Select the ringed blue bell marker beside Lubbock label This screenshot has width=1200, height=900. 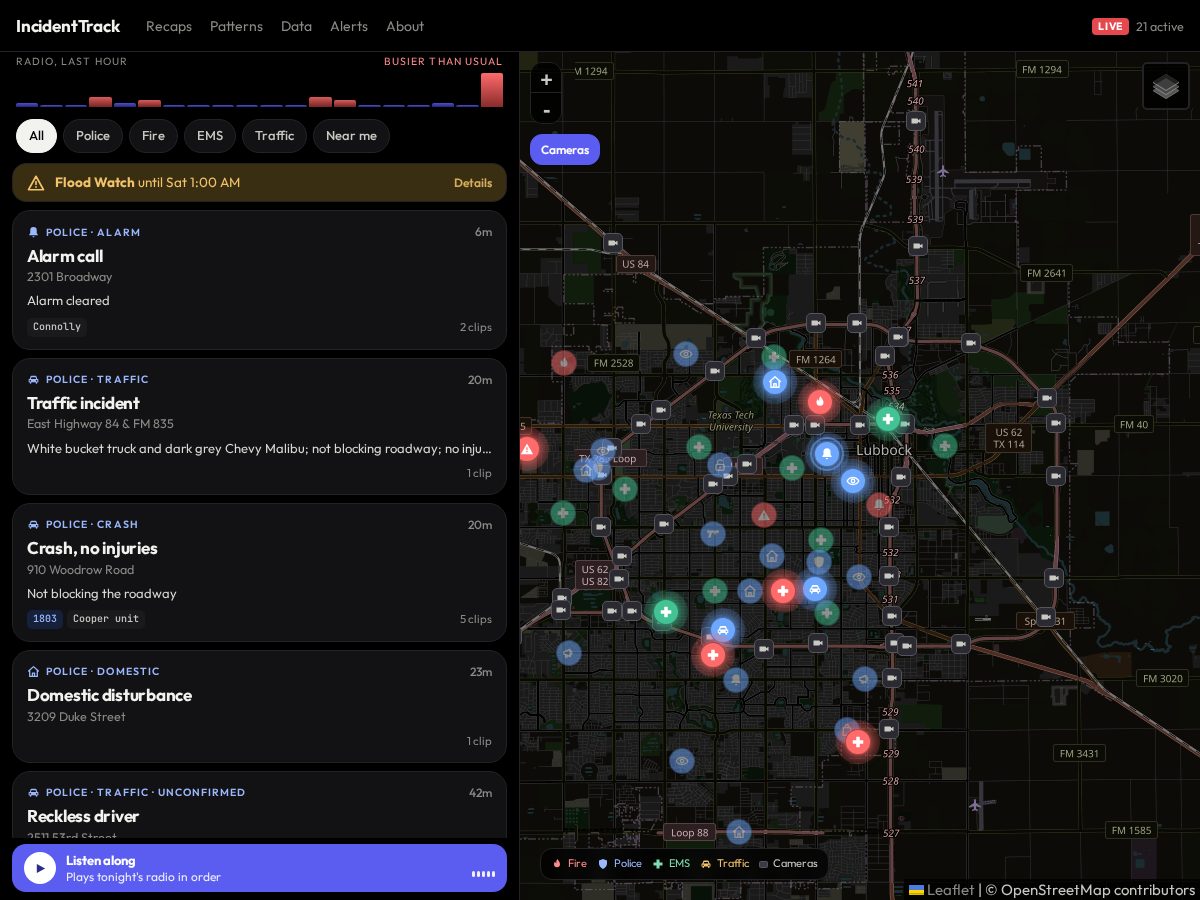click(x=827, y=454)
